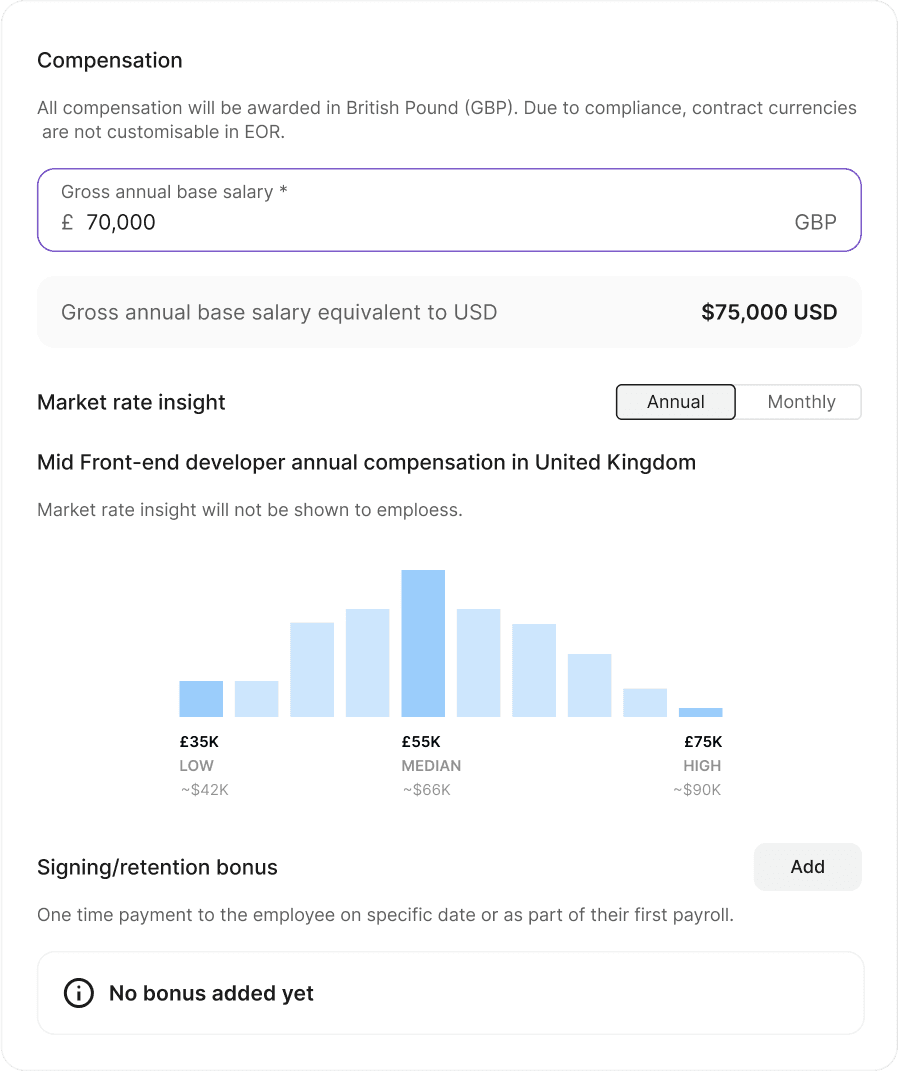The image size is (898, 1071).
Task: Select the shortest HIGH bar in chart
Action: coord(700,712)
